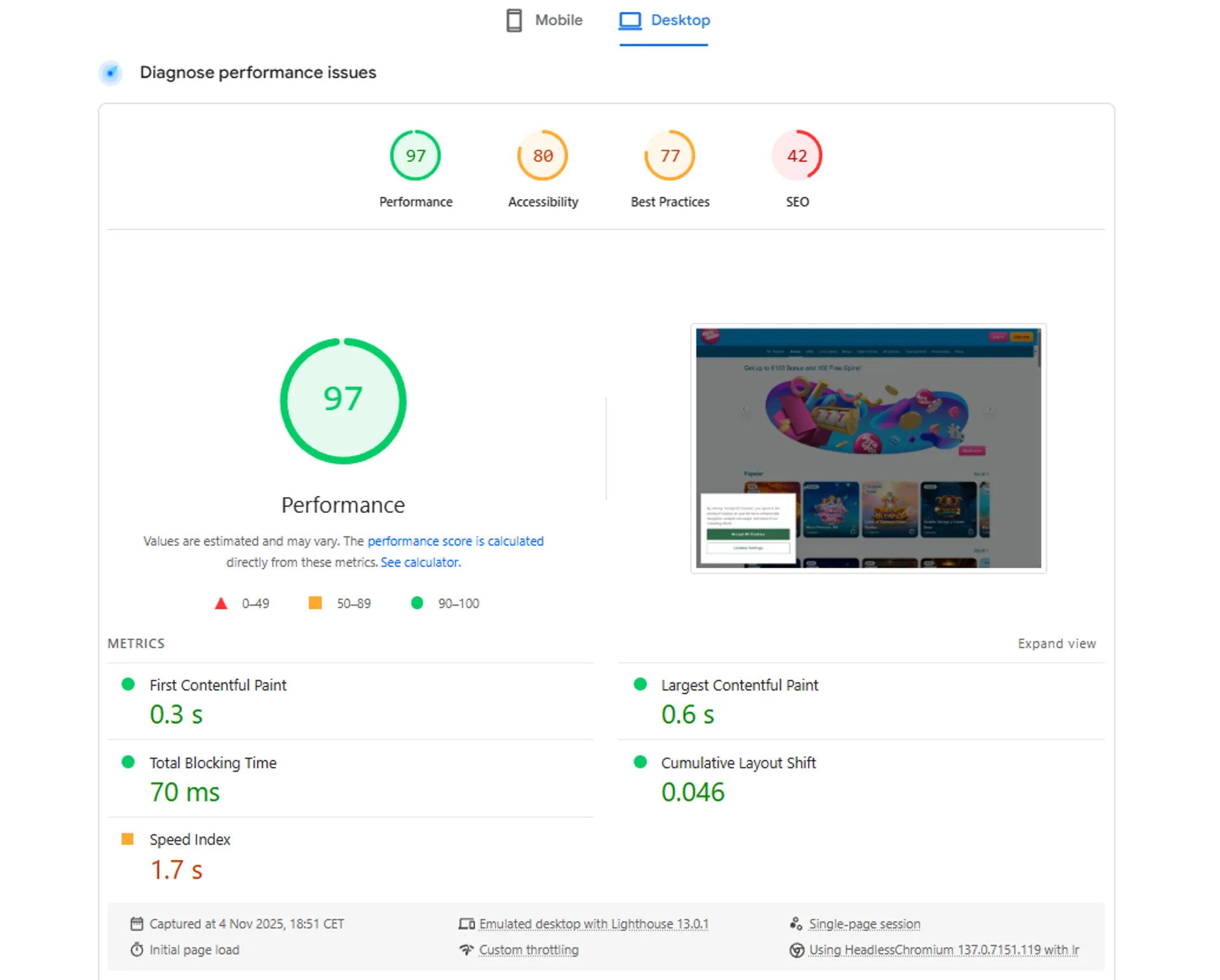This screenshot has height=980, width=1220.
Task: Open the See calculator link
Action: pos(420,562)
